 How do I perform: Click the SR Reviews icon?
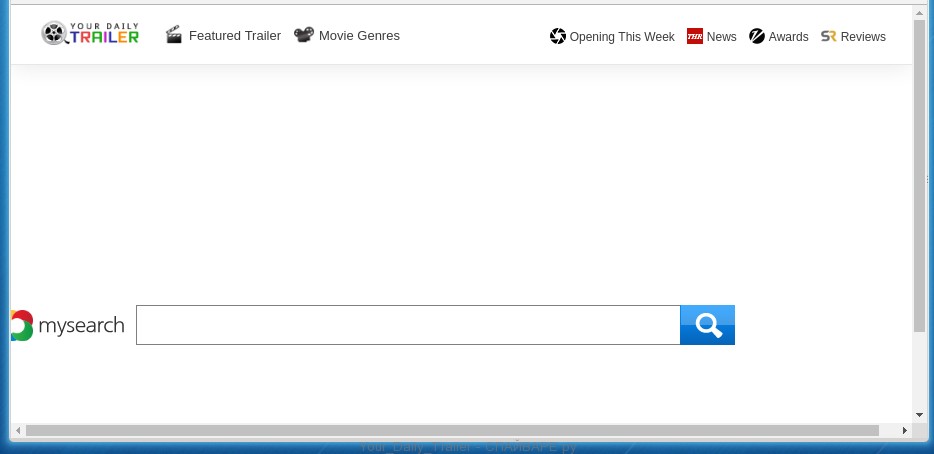828,36
